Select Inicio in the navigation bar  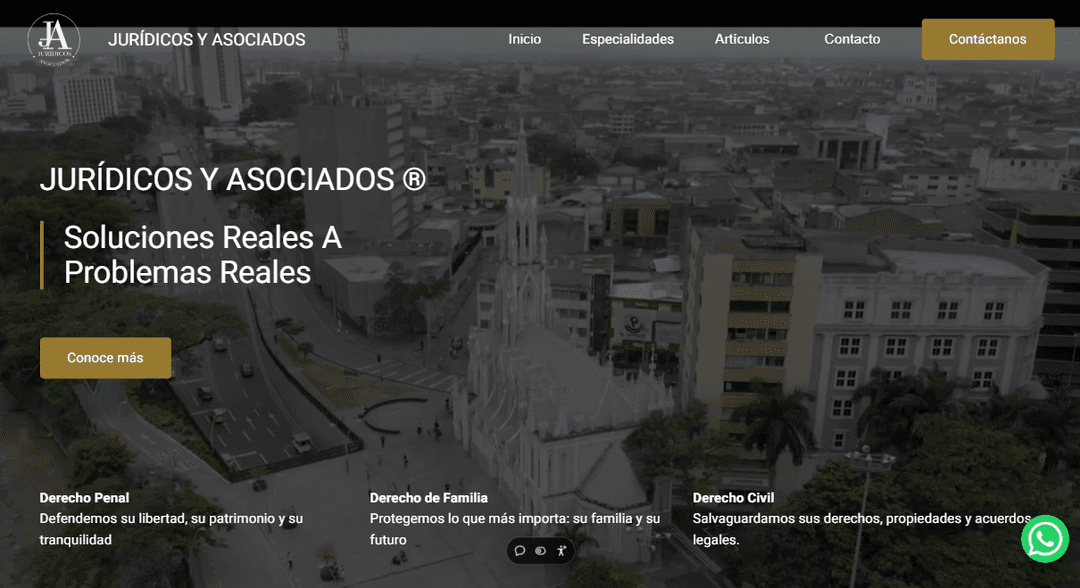coord(524,39)
